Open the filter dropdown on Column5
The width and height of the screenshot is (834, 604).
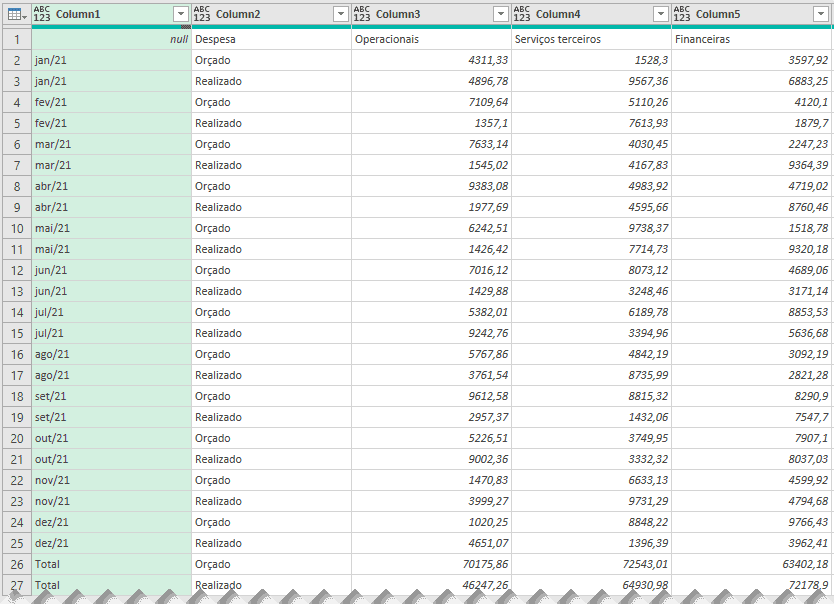819,14
